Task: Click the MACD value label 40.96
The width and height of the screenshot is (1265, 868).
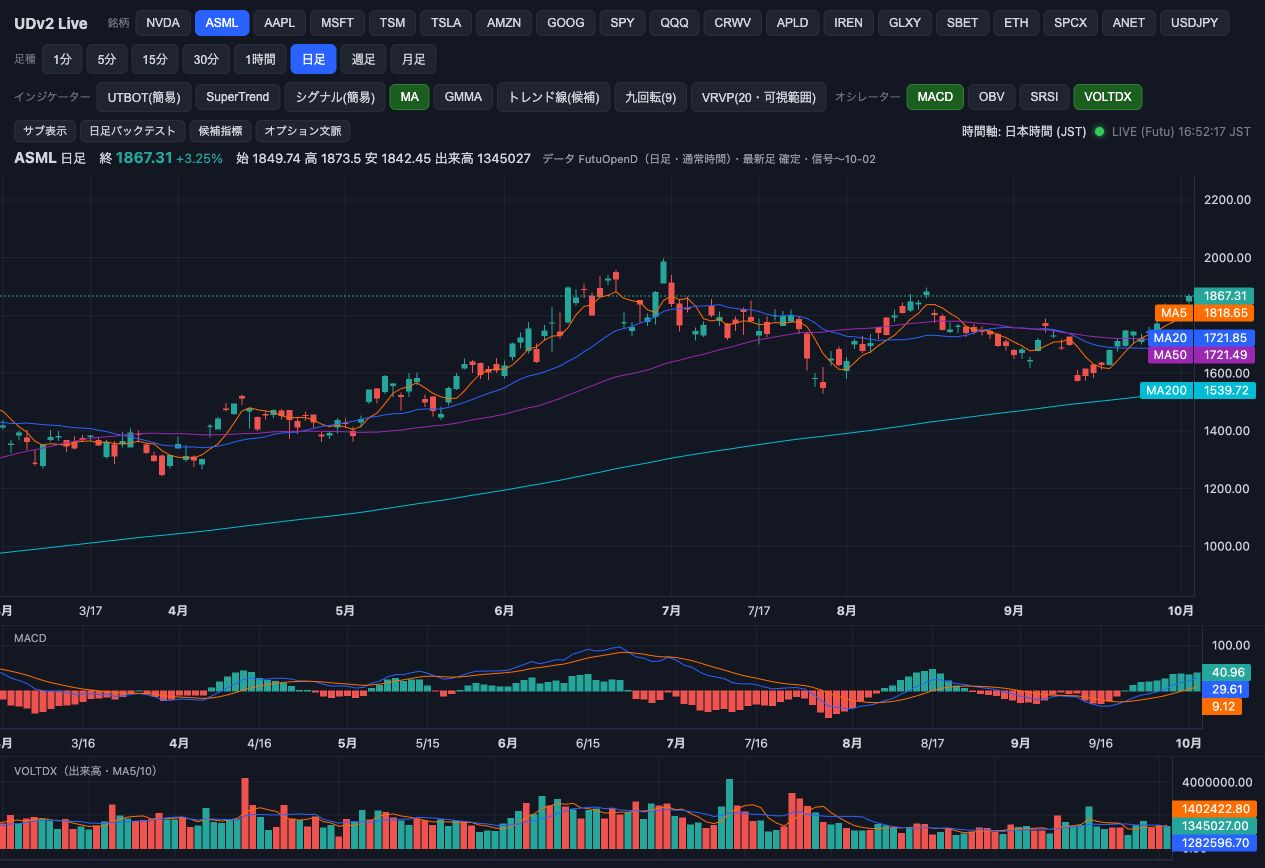Action: [x=1227, y=672]
